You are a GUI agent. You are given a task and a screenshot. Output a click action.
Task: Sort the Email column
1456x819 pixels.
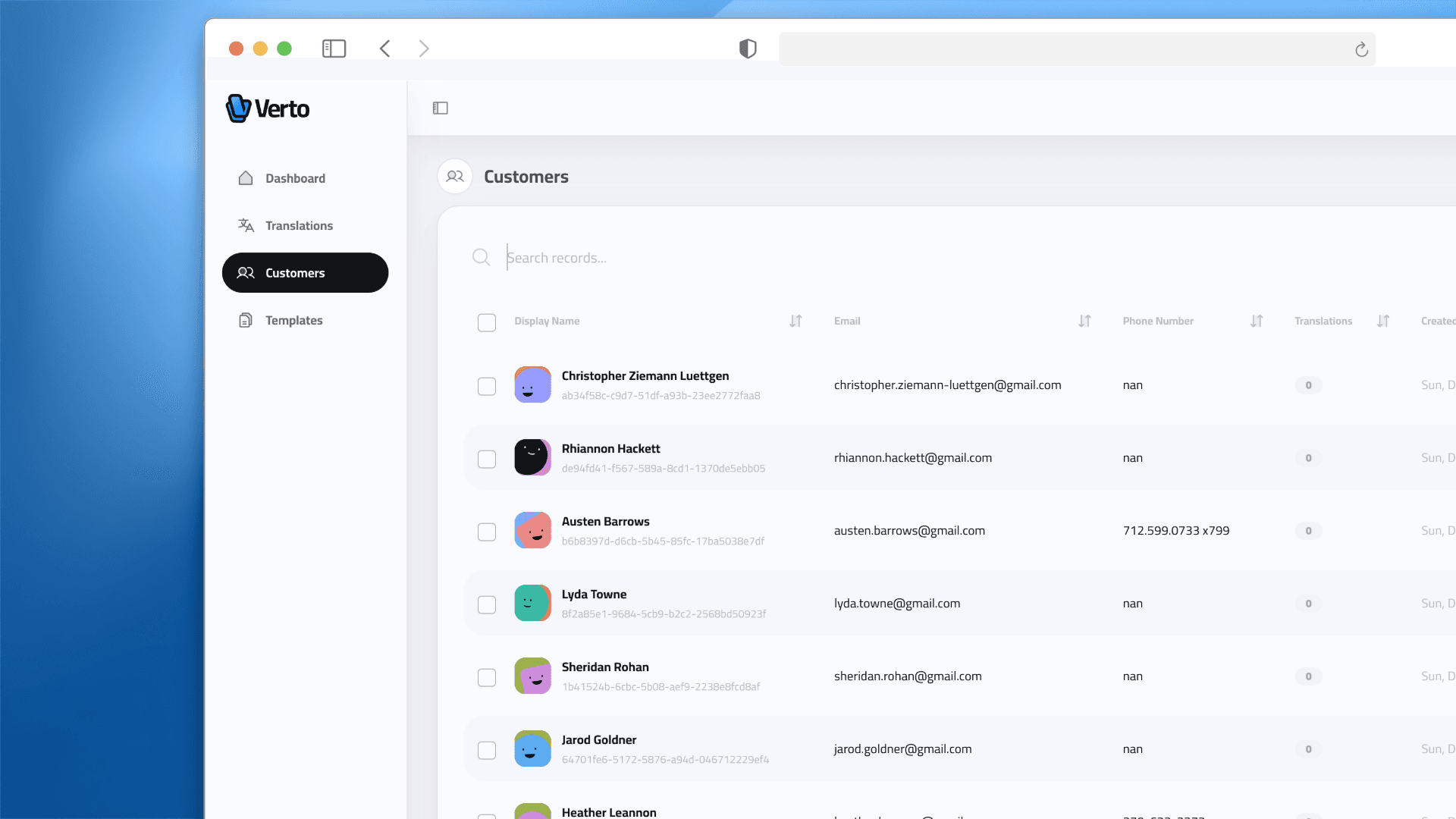[x=1084, y=321]
